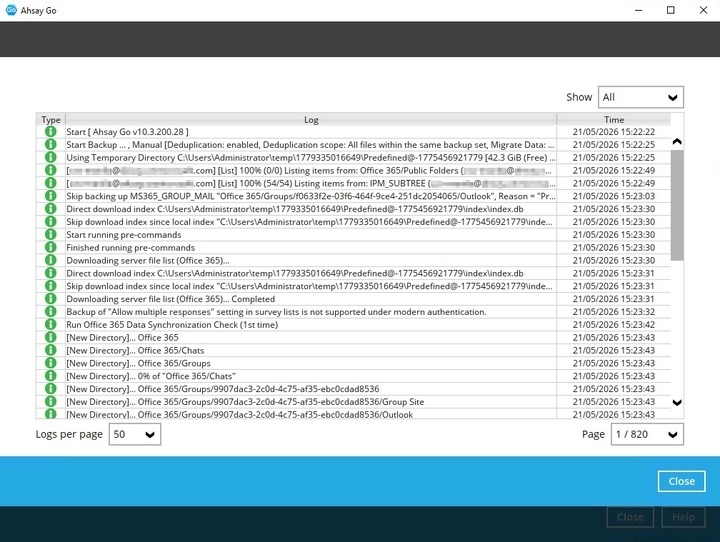Select log entry "Finished running pre-commands"
This screenshot has height=542, width=720.
[x=130, y=248]
